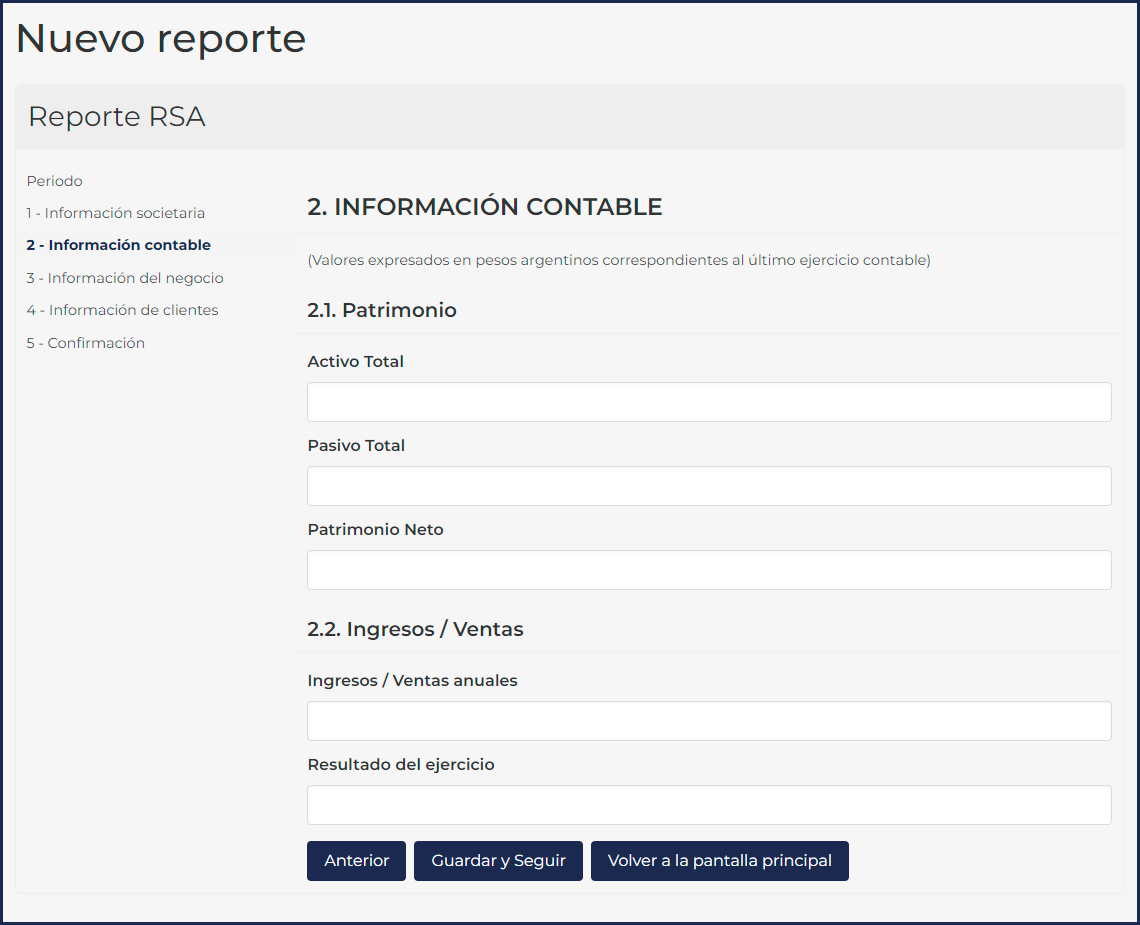Focus the Pasivo Total text box

(709, 486)
